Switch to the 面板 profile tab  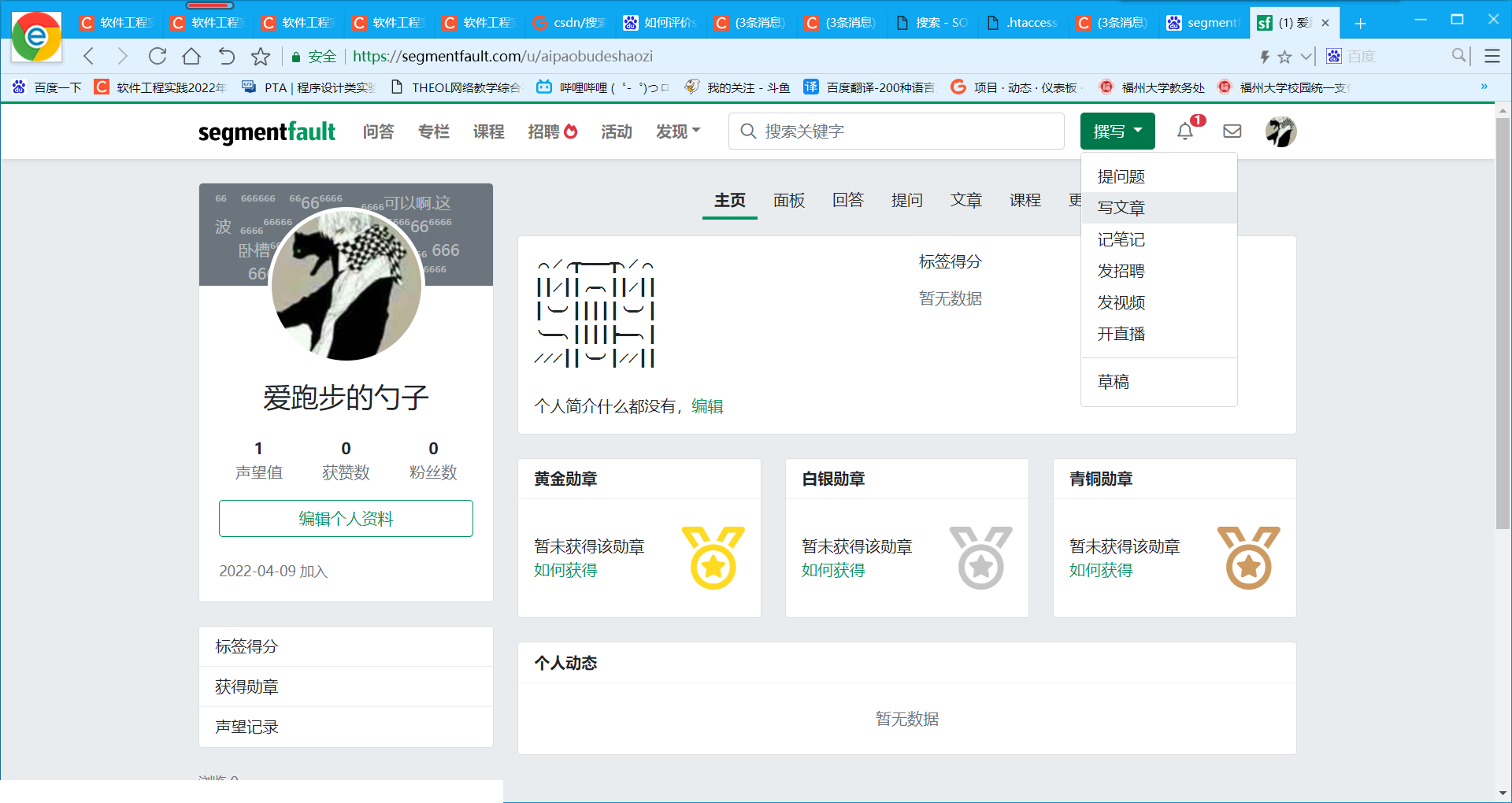(789, 200)
